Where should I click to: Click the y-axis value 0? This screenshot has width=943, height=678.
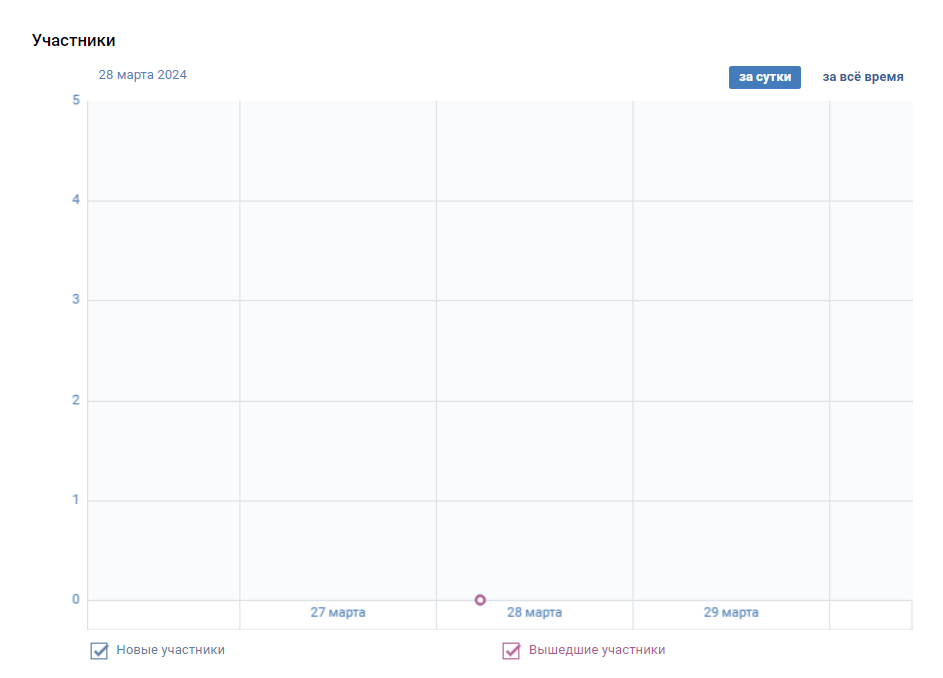click(76, 599)
